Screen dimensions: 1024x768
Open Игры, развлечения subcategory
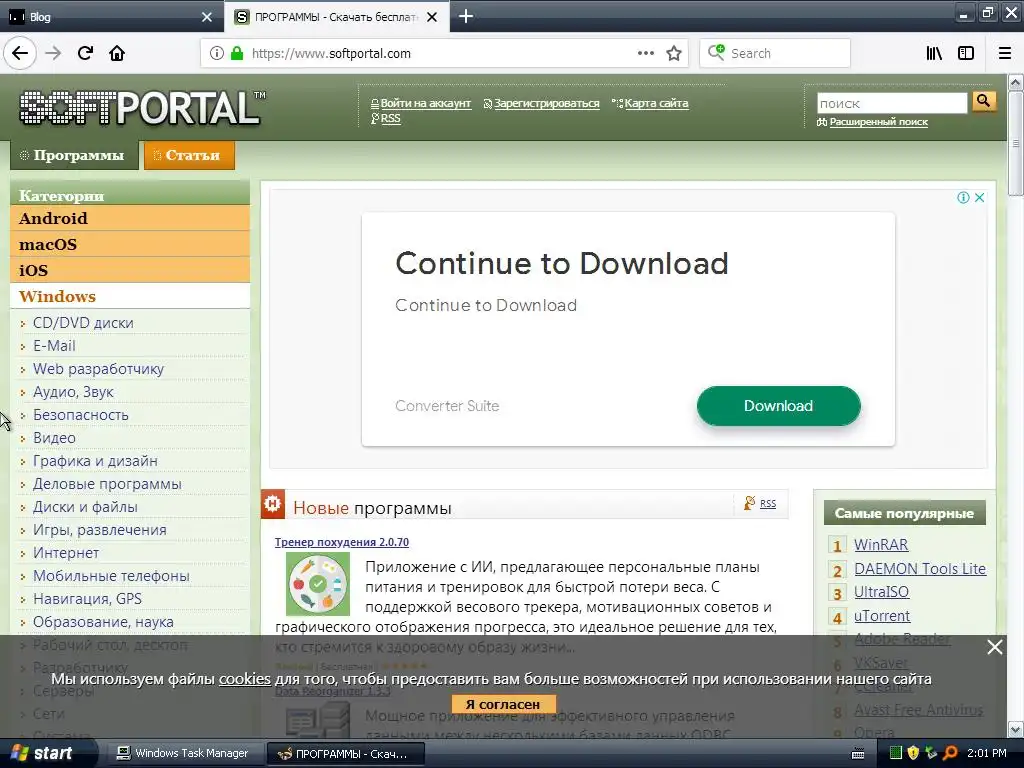99,530
